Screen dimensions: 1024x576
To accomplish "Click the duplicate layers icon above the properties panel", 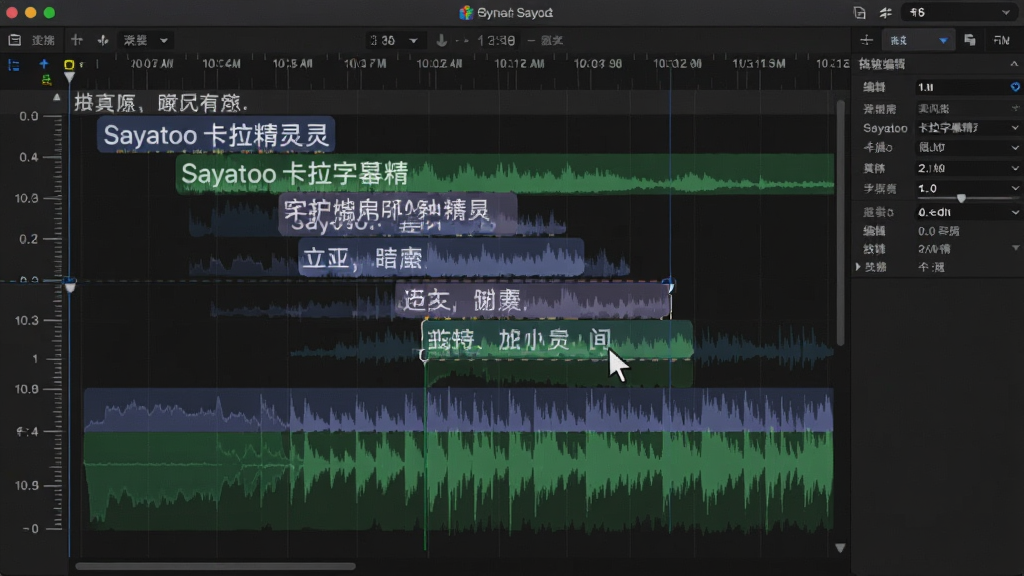I will (x=970, y=40).
